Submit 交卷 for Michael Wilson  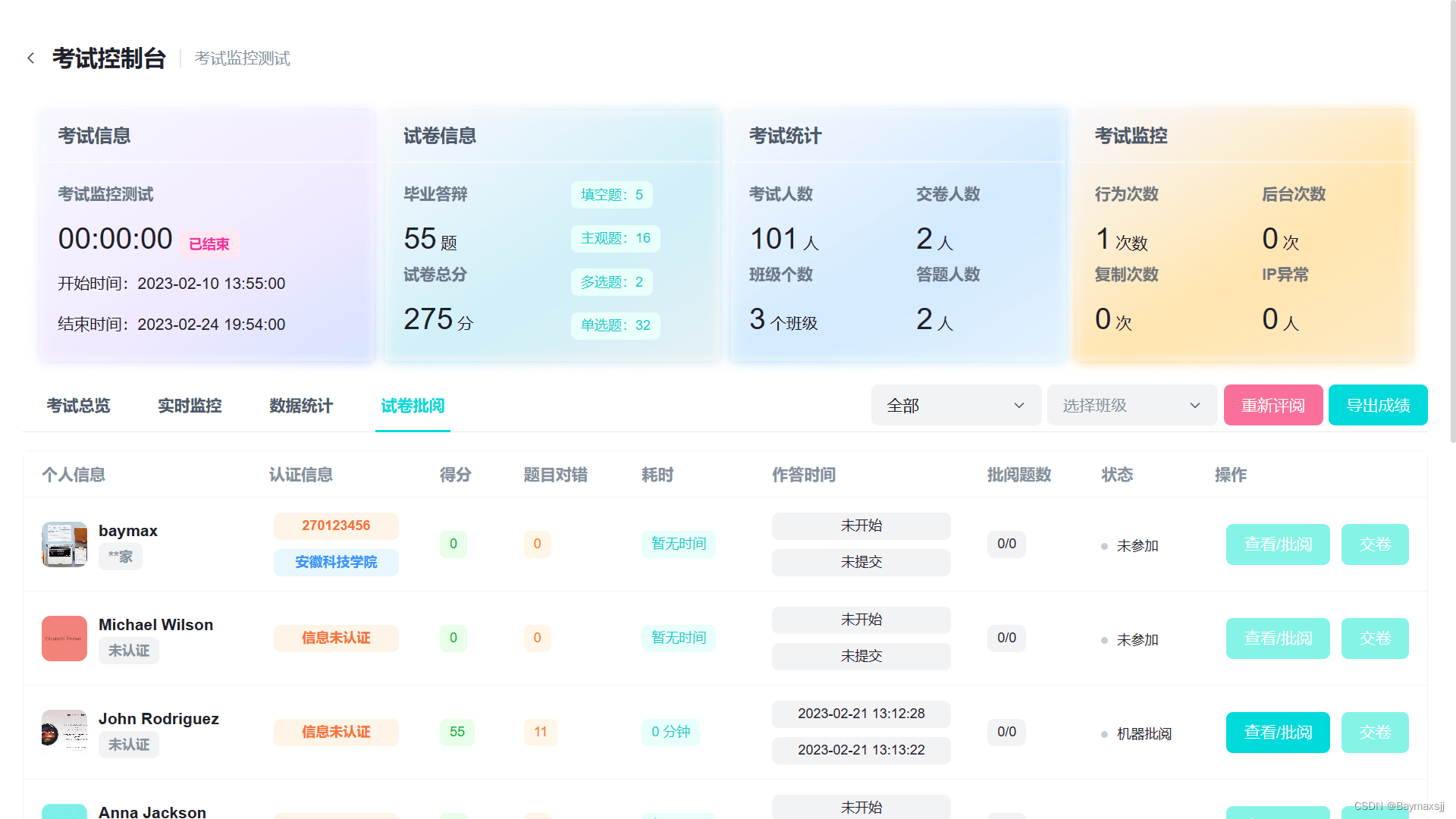pos(1375,638)
